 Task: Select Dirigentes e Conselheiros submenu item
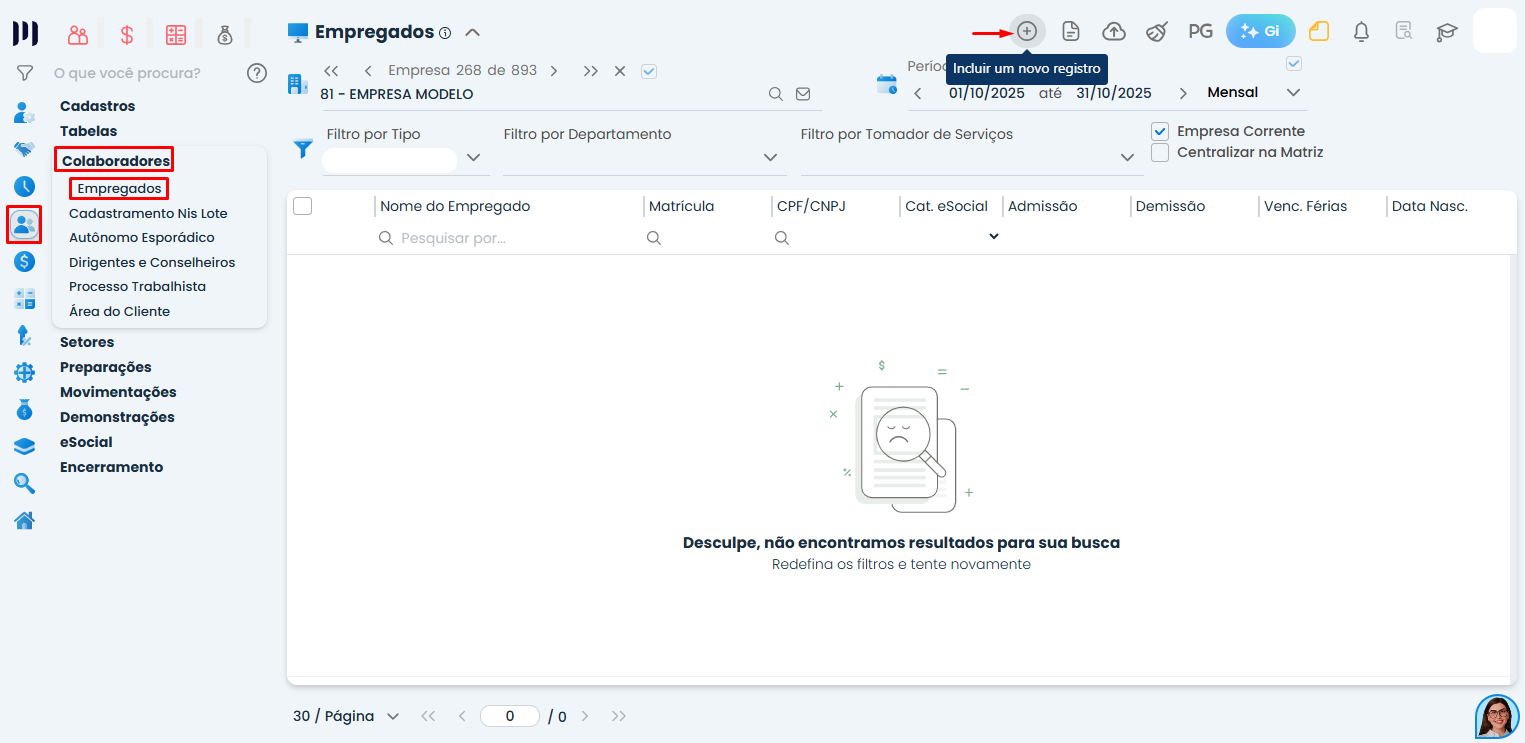pyautogui.click(x=152, y=262)
